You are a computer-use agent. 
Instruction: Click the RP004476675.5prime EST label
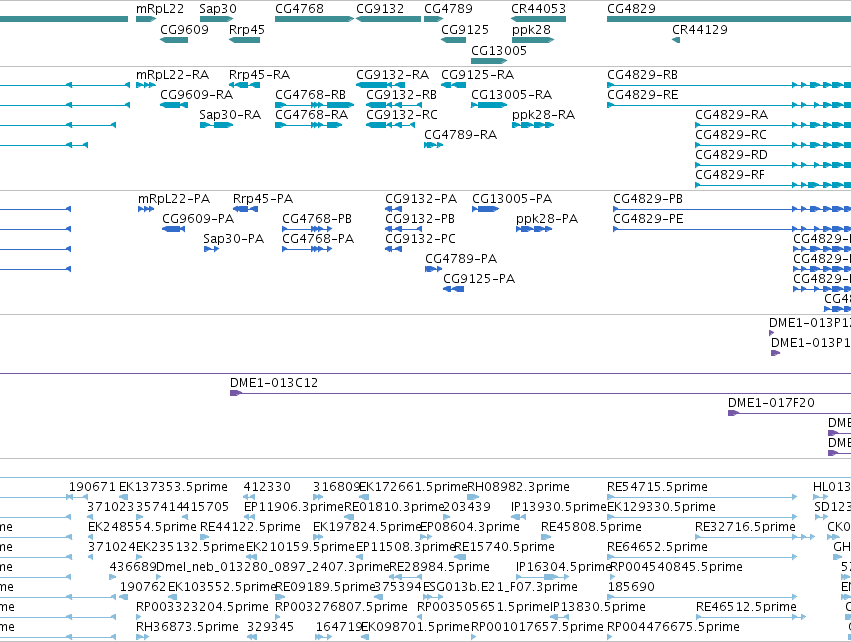[x=673, y=627]
